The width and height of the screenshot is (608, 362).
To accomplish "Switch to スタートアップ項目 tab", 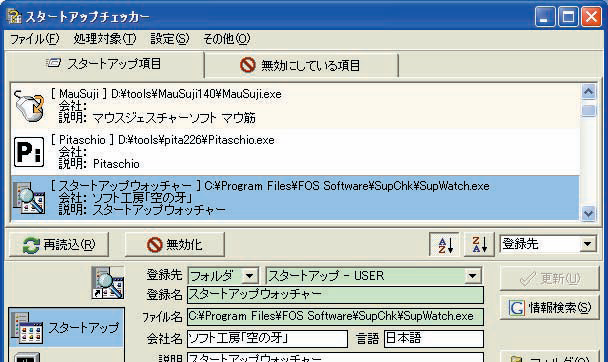I will 104,64.
